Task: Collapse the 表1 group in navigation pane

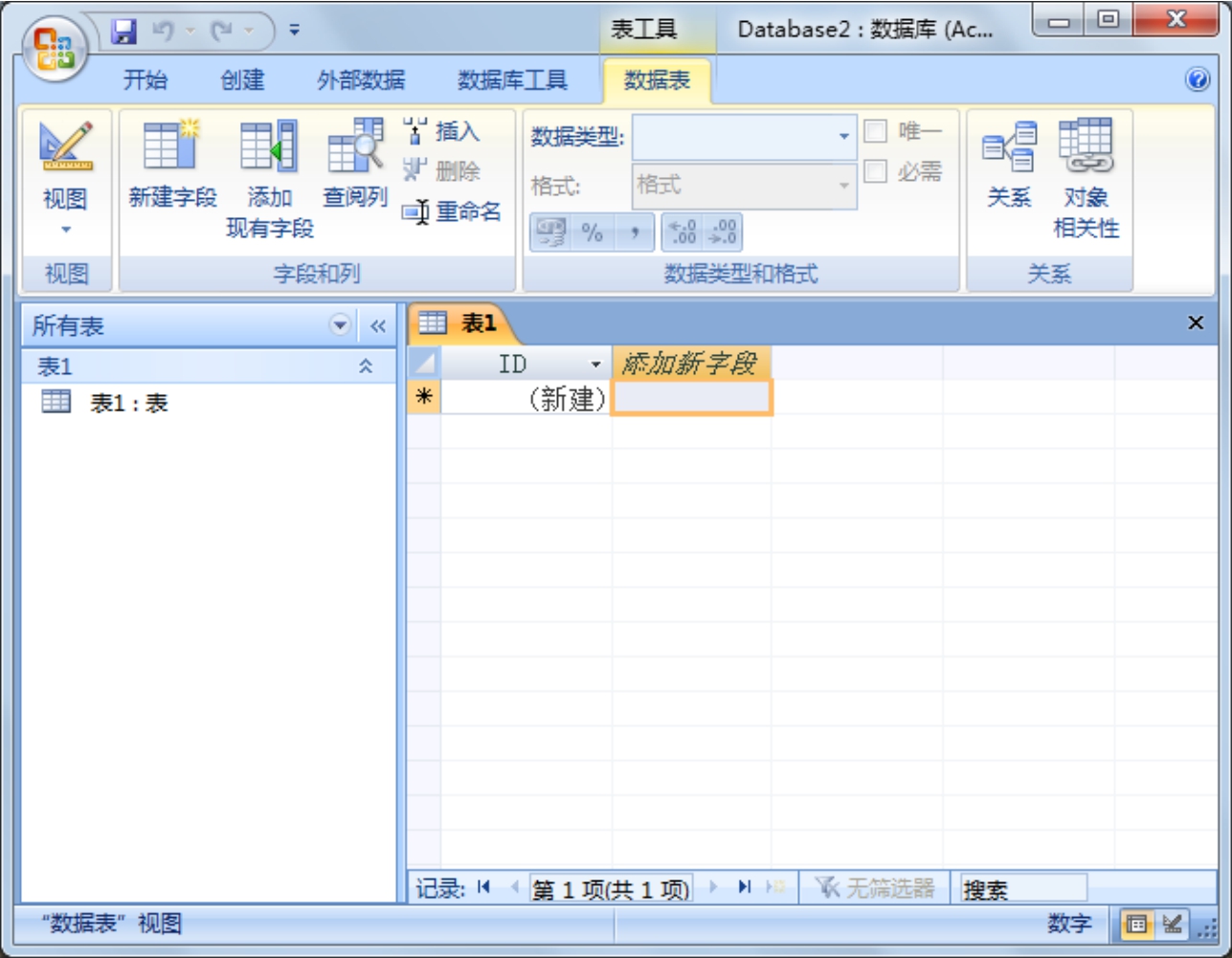Action: tap(365, 367)
